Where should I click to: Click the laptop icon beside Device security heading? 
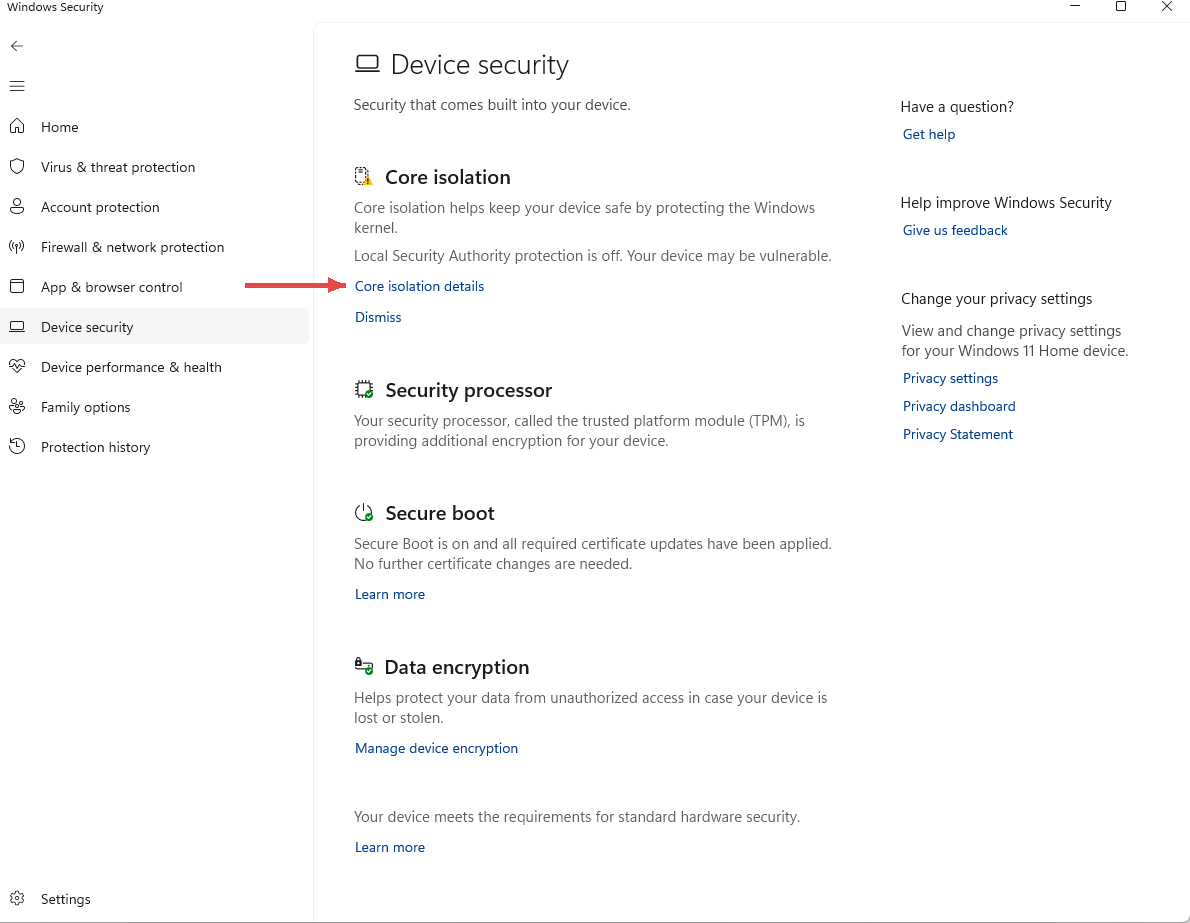pyautogui.click(x=367, y=64)
